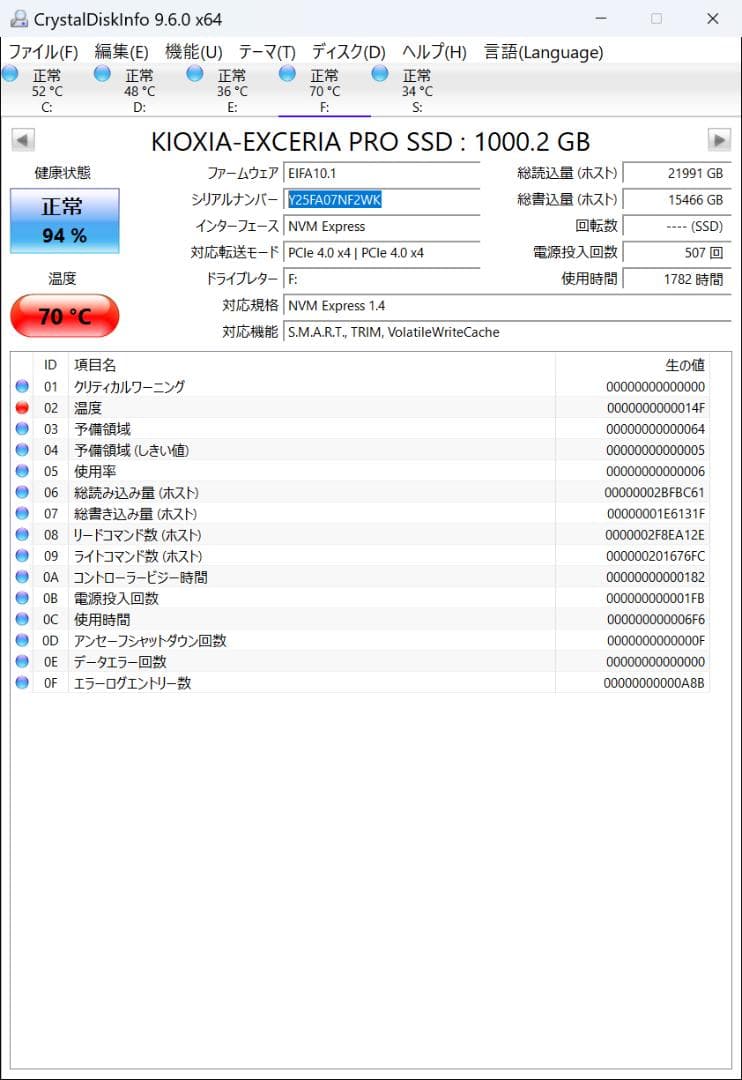Open the テーマ(T) menu
Screen dimensions: 742x1080
tap(267, 52)
